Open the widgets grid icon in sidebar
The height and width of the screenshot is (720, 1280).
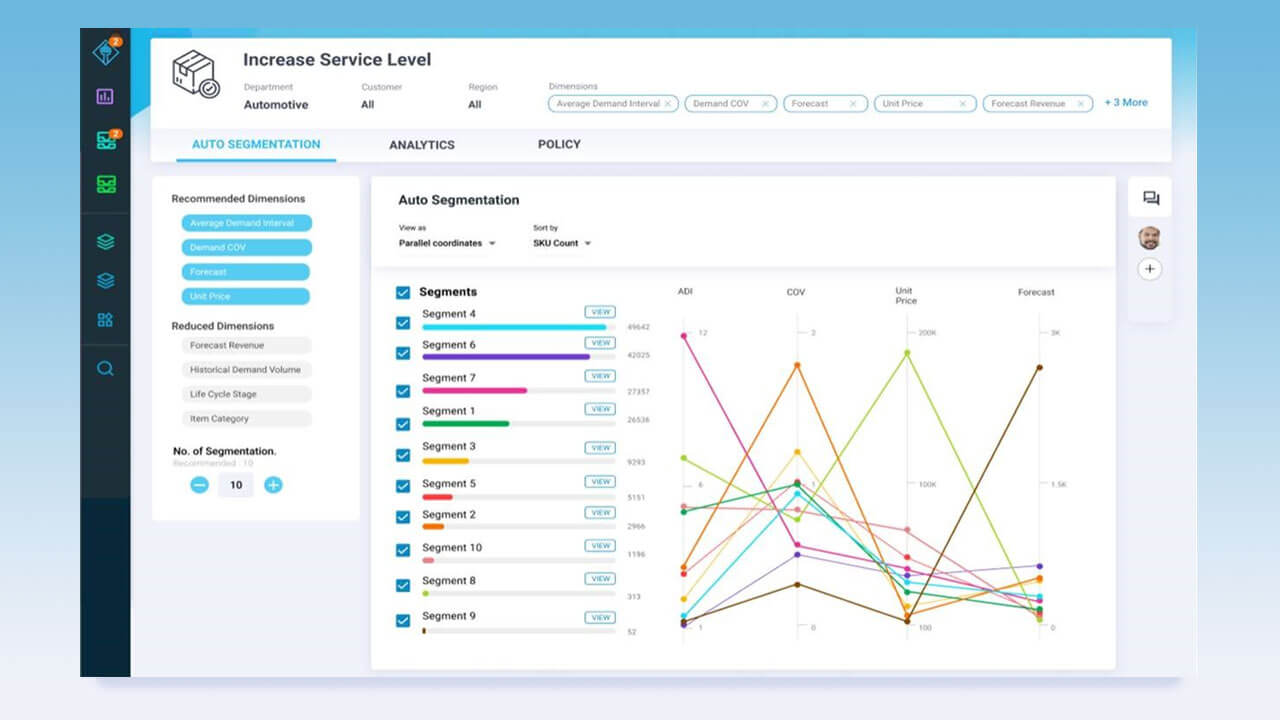105,320
